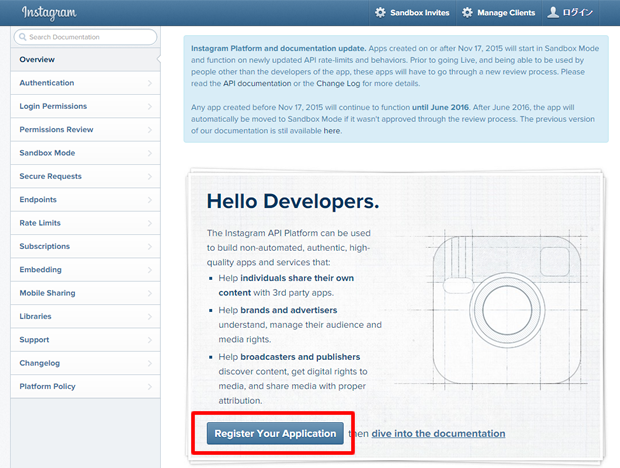Click the Hello Developers heading

pyautogui.click(x=293, y=202)
